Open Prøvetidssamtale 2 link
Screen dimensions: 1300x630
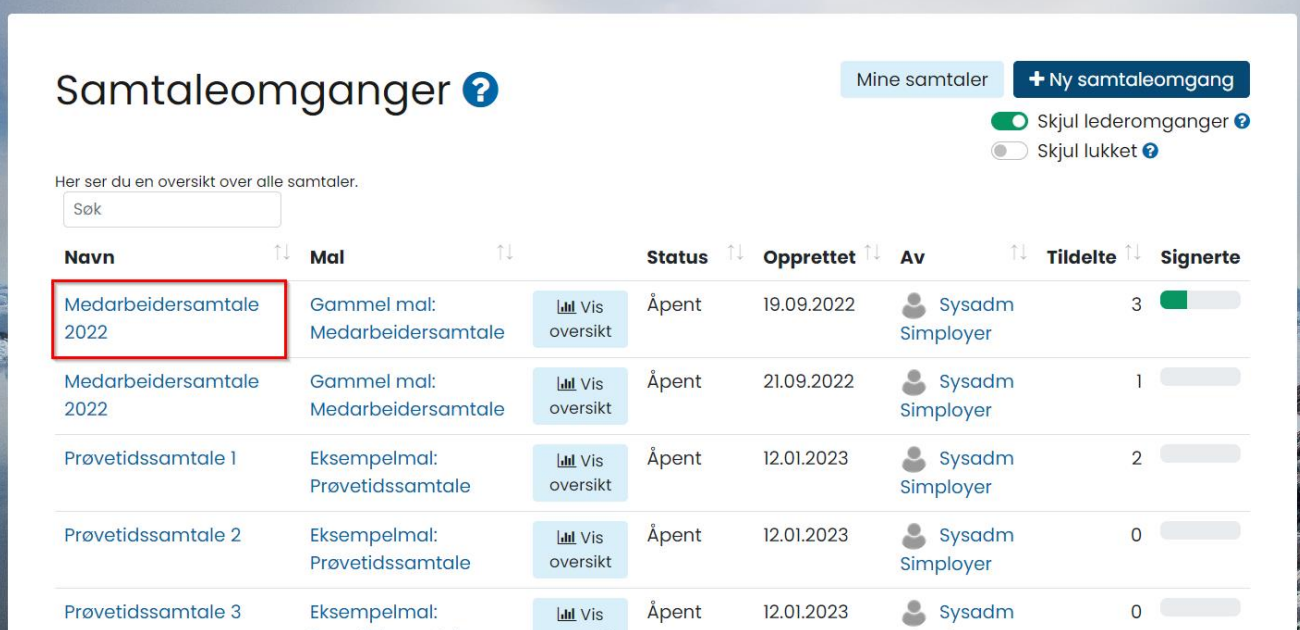click(152, 535)
